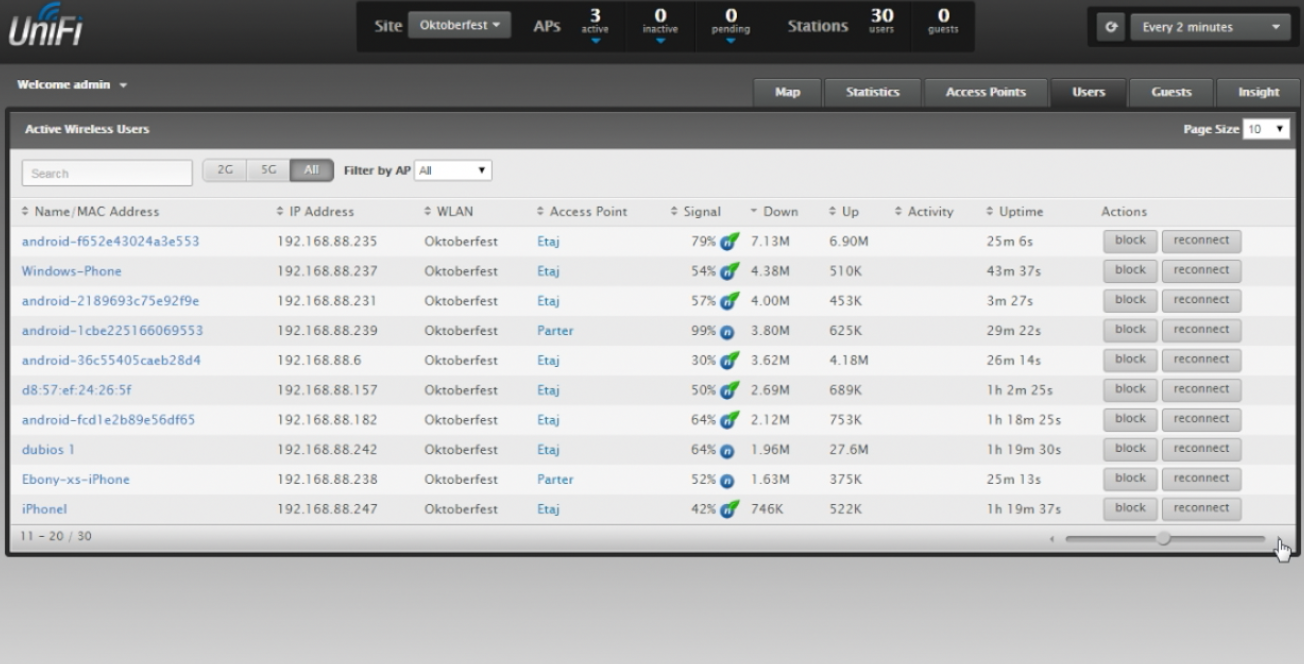Toggle the 2G band filter
The image size is (1304, 664).
224,171
